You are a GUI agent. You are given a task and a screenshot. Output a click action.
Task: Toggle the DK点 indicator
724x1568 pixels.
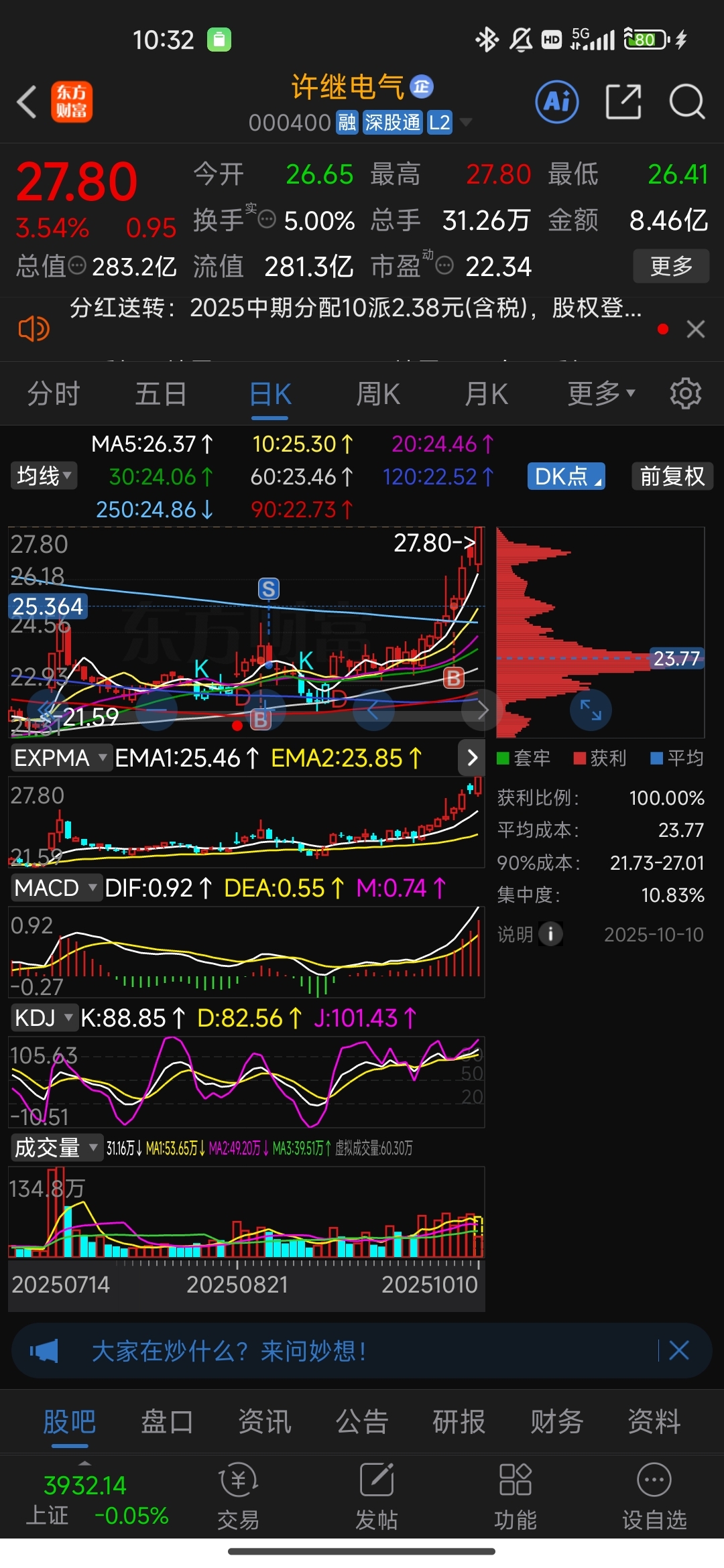point(566,476)
